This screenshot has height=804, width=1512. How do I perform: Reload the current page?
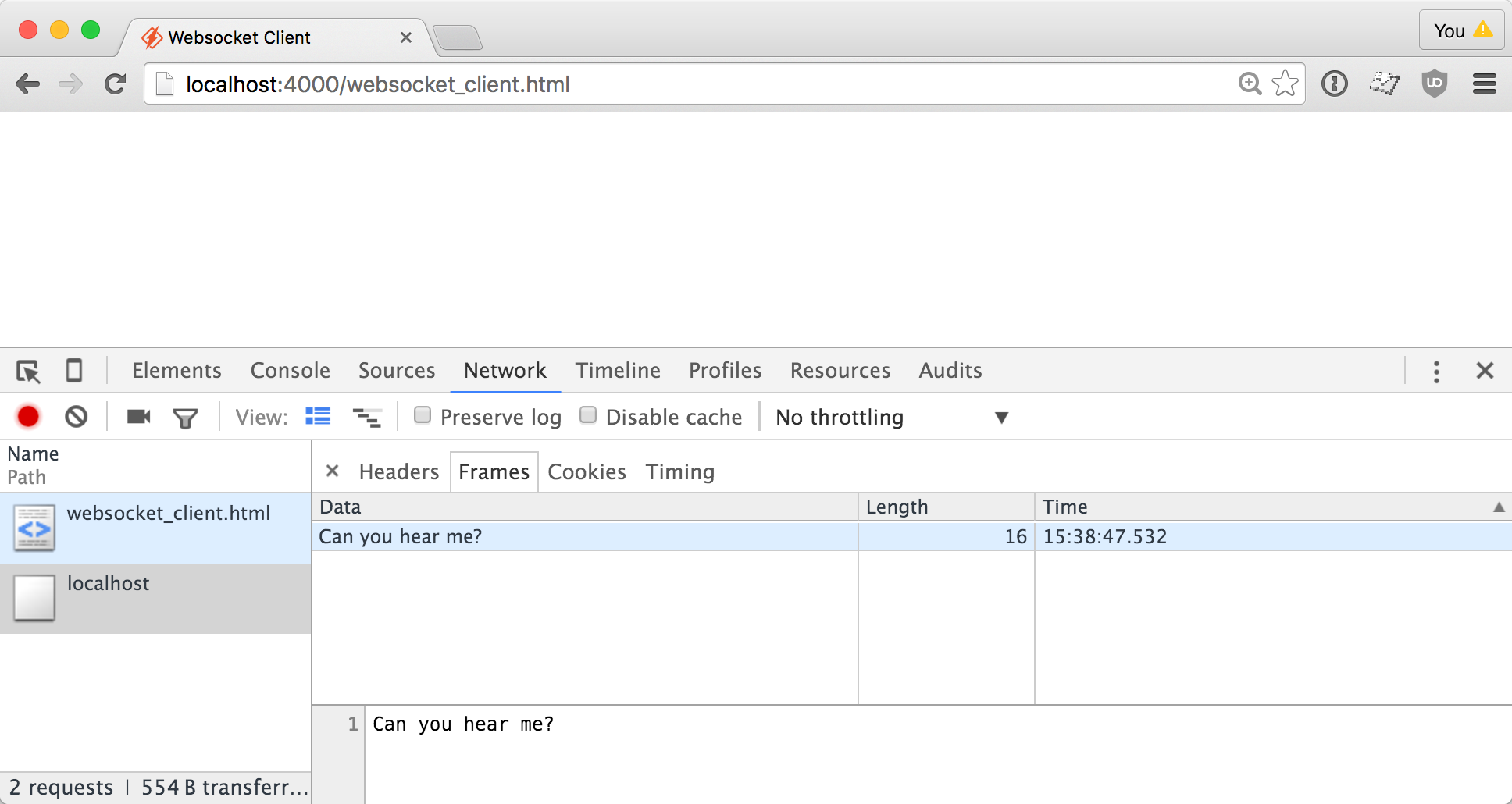click(x=115, y=84)
